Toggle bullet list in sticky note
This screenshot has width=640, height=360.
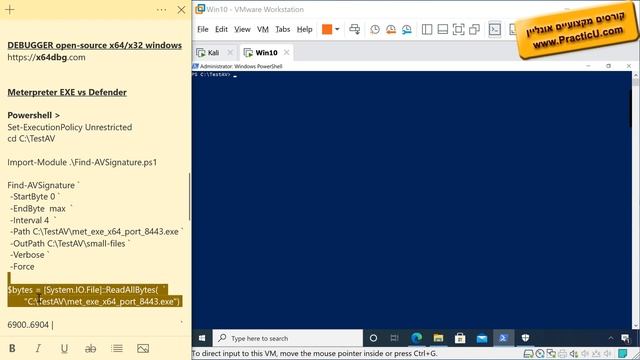(117, 348)
